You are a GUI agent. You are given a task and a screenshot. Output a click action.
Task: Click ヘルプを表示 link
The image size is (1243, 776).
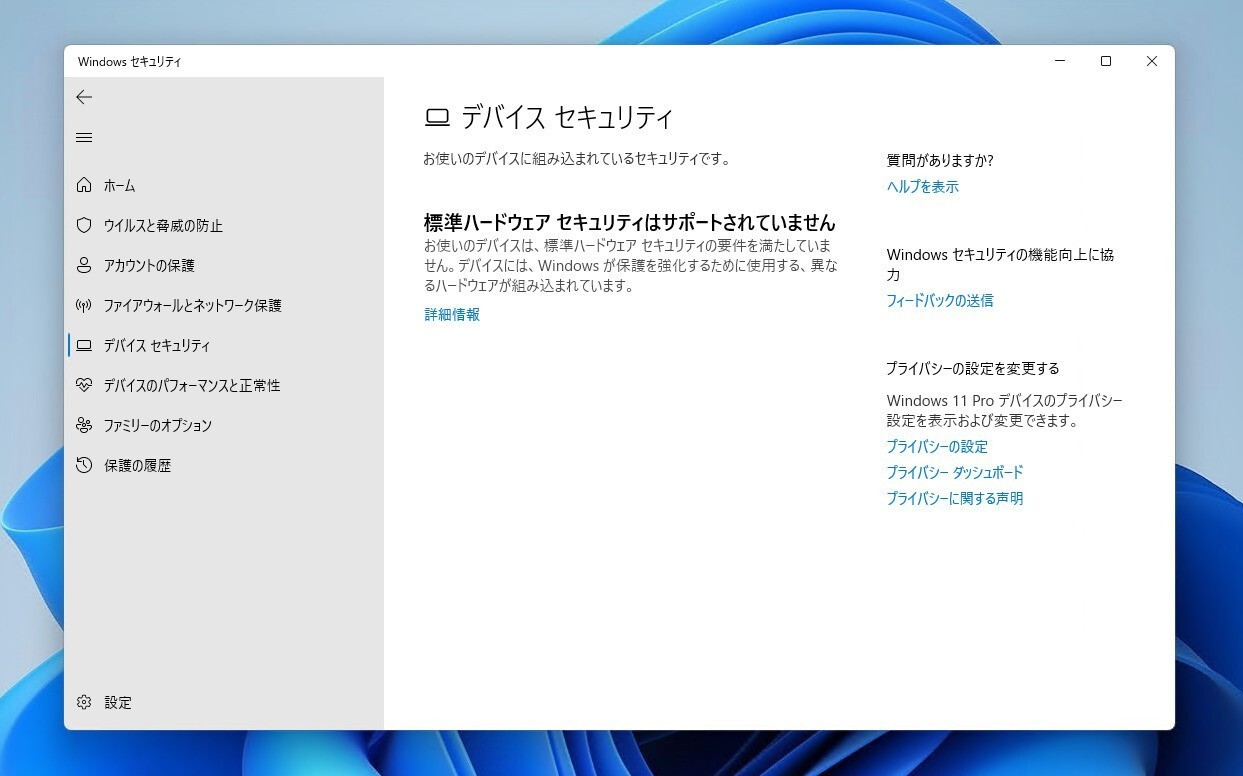(922, 186)
